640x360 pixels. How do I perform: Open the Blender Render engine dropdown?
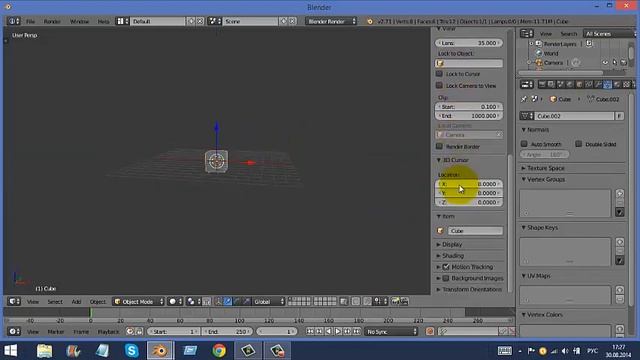[x=331, y=21]
